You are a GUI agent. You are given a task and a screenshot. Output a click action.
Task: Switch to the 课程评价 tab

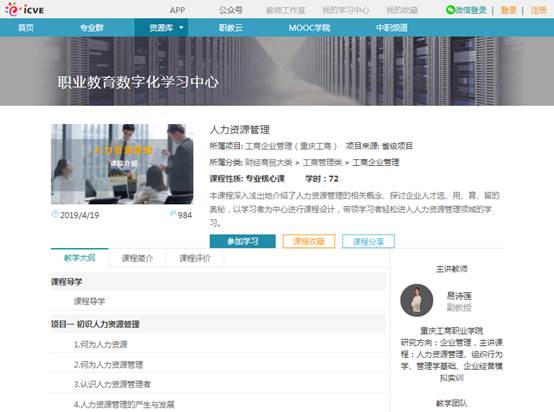point(195,258)
